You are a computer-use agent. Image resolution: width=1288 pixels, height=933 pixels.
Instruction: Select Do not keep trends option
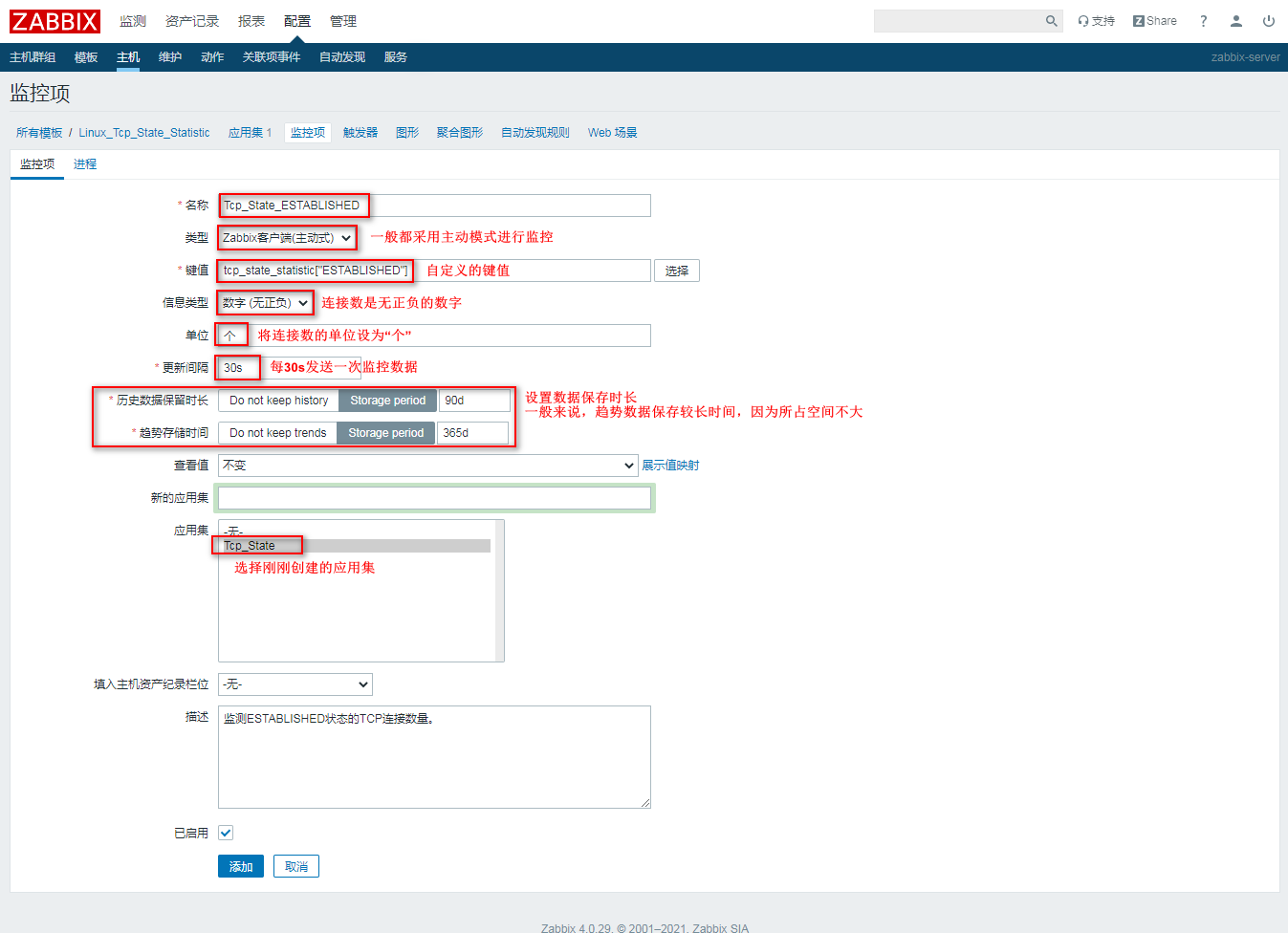coord(277,433)
